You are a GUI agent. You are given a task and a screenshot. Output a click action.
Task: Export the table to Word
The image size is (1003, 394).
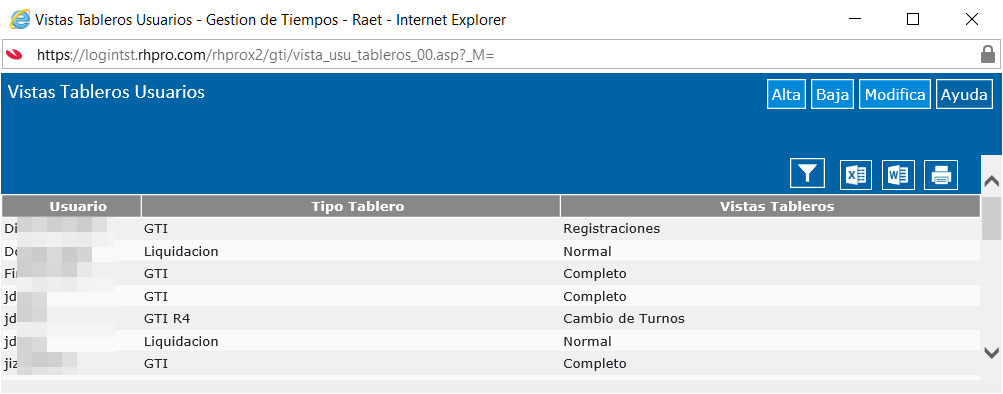click(x=899, y=175)
